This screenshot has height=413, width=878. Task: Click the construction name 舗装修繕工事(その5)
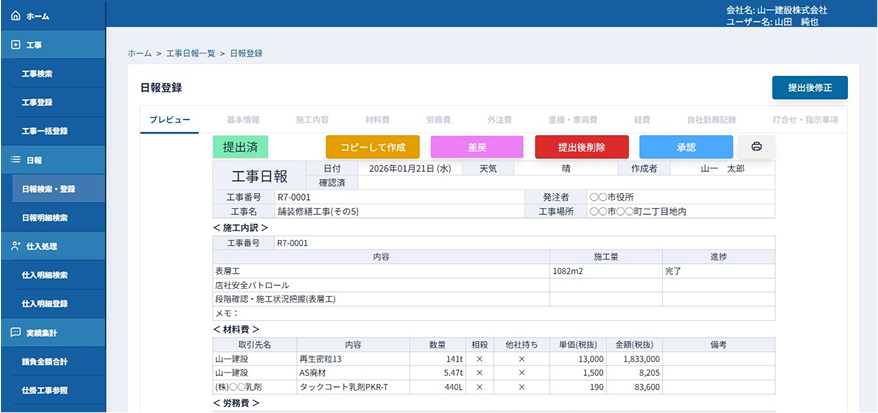[x=318, y=212]
